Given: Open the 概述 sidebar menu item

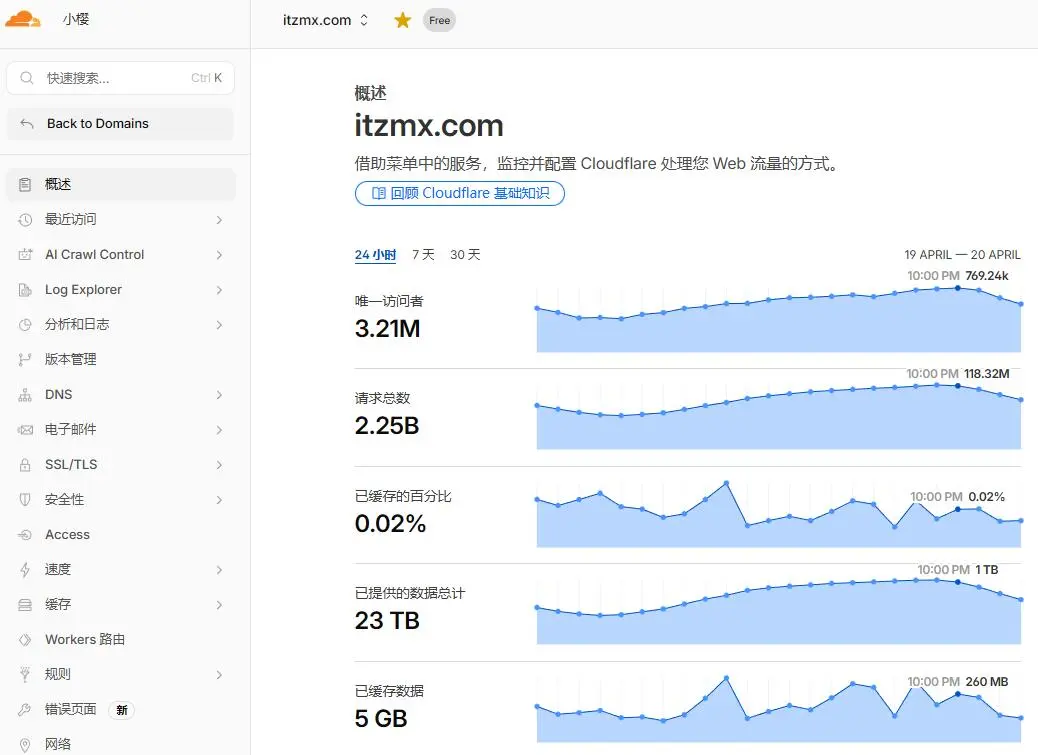Looking at the screenshot, I should point(120,185).
